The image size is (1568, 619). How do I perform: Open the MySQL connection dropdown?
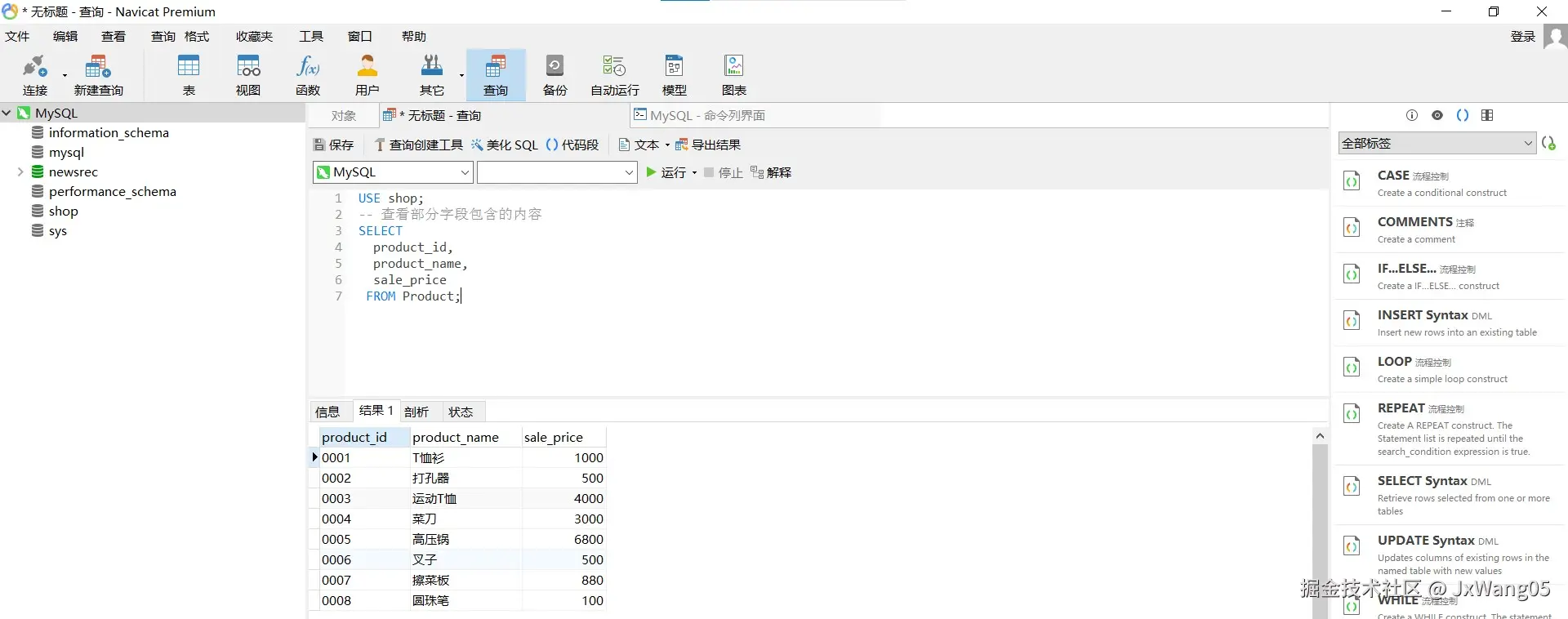pyautogui.click(x=393, y=172)
